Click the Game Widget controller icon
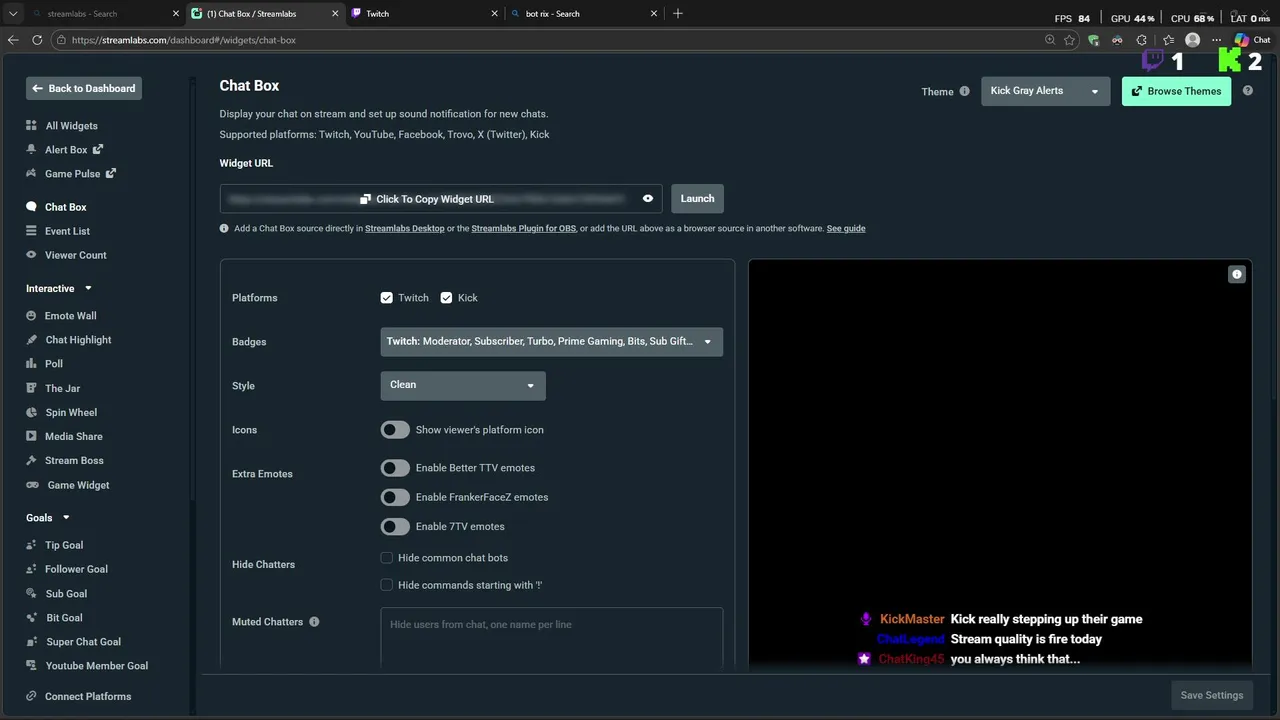Screen dimensions: 1280x720 (32, 485)
